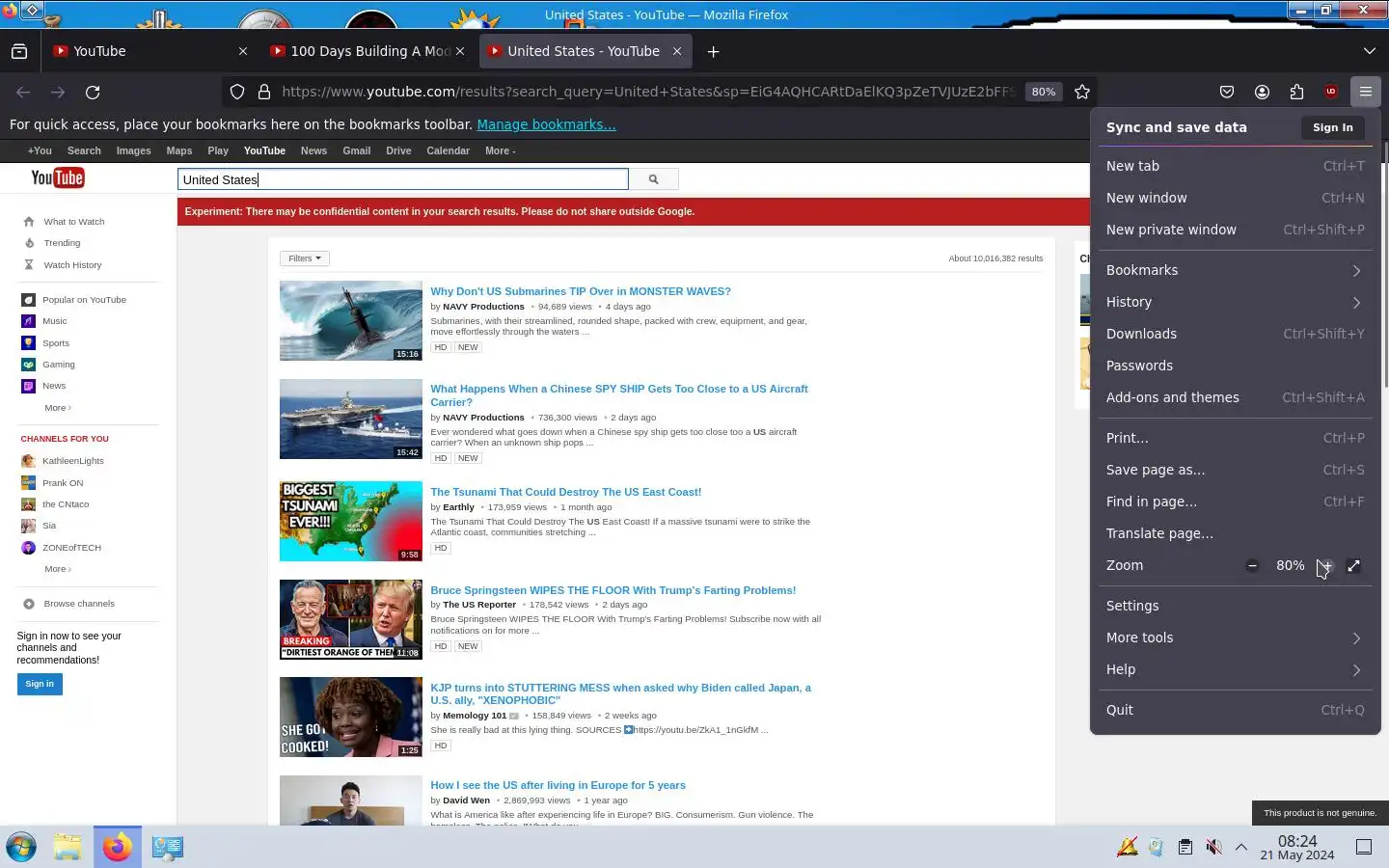The height and width of the screenshot is (868, 1389).
Task: Click the magnifier search button beside the search box
Action: pos(653,179)
